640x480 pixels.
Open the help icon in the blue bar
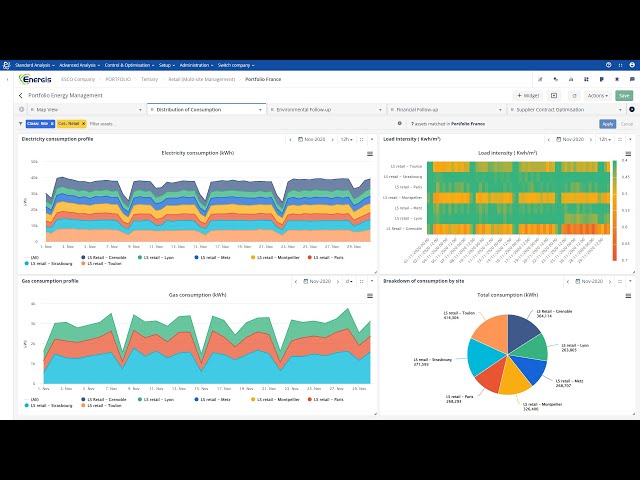[609, 65]
